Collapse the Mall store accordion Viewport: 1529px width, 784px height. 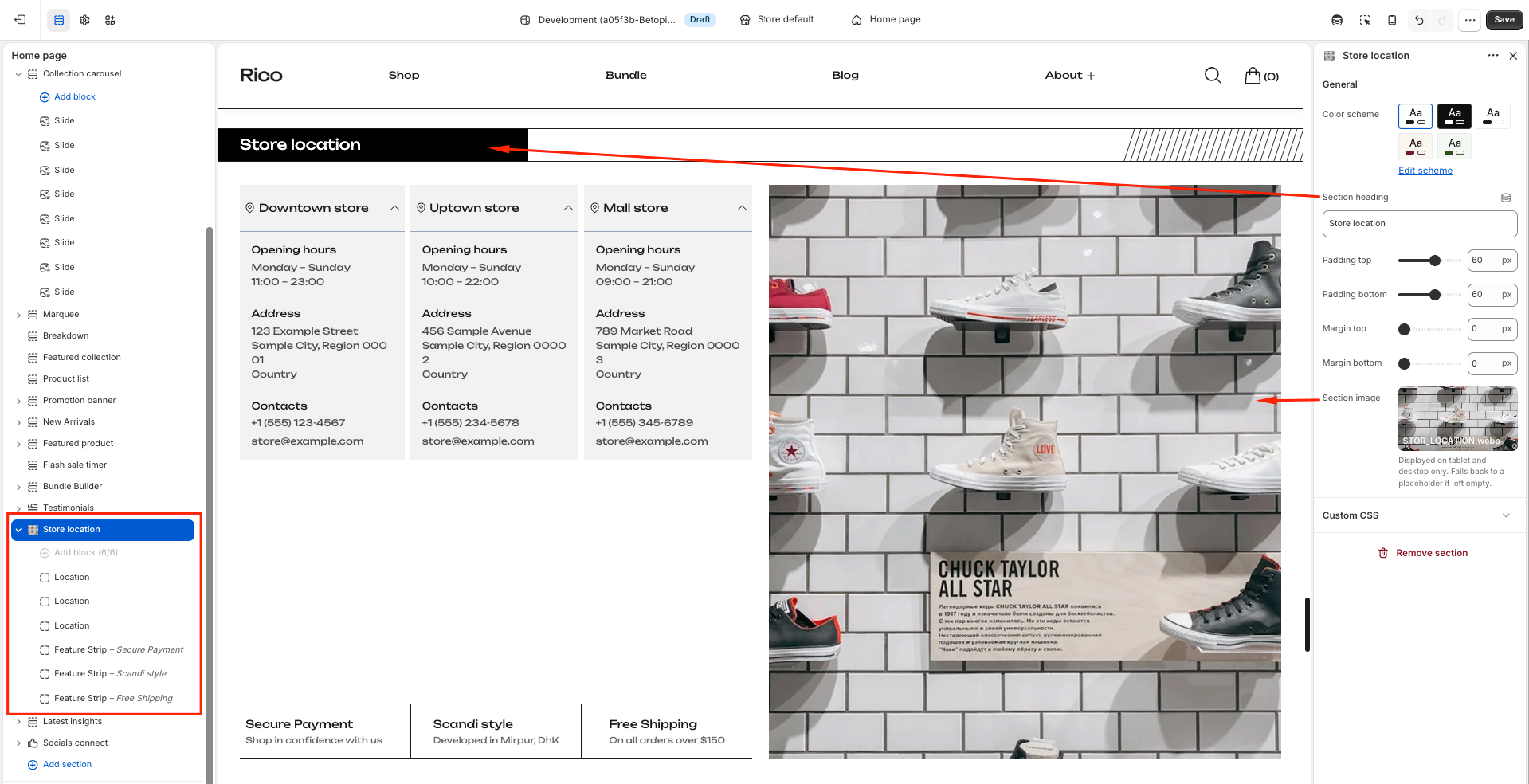pos(742,208)
